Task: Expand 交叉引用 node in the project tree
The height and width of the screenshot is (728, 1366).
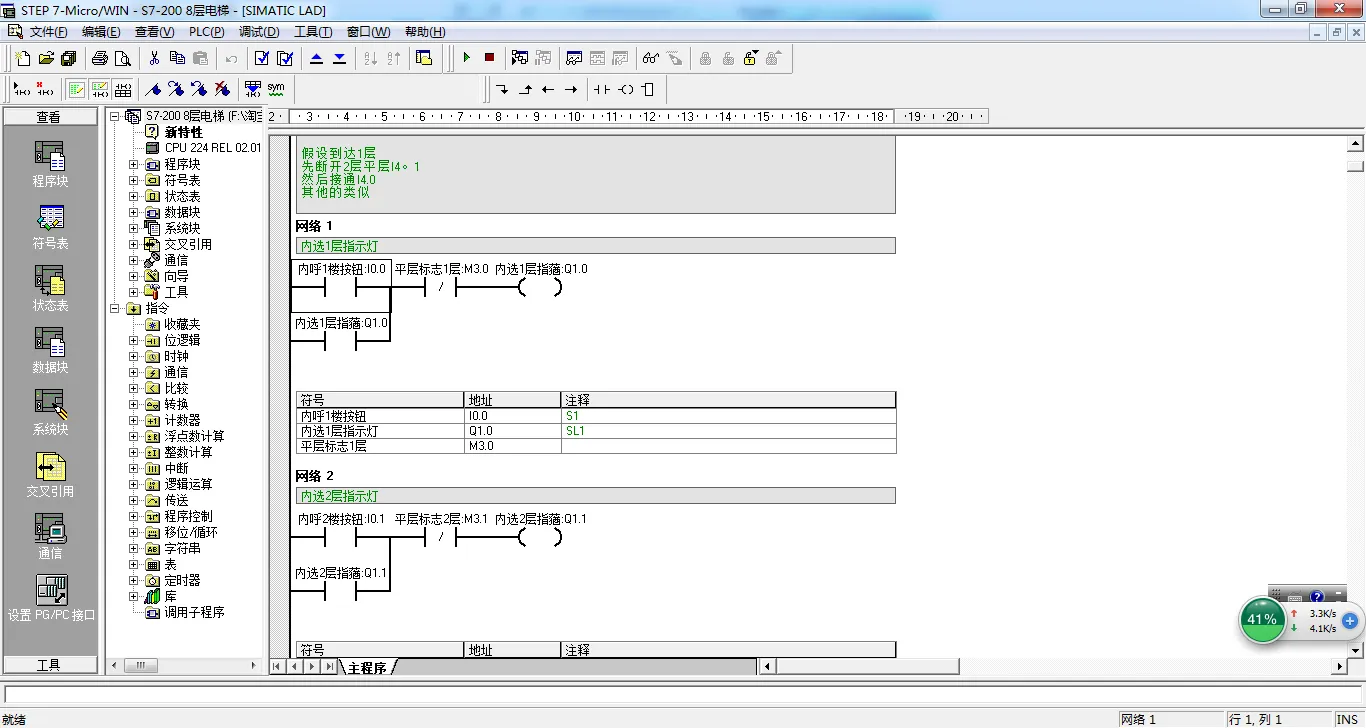Action: (x=133, y=244)
